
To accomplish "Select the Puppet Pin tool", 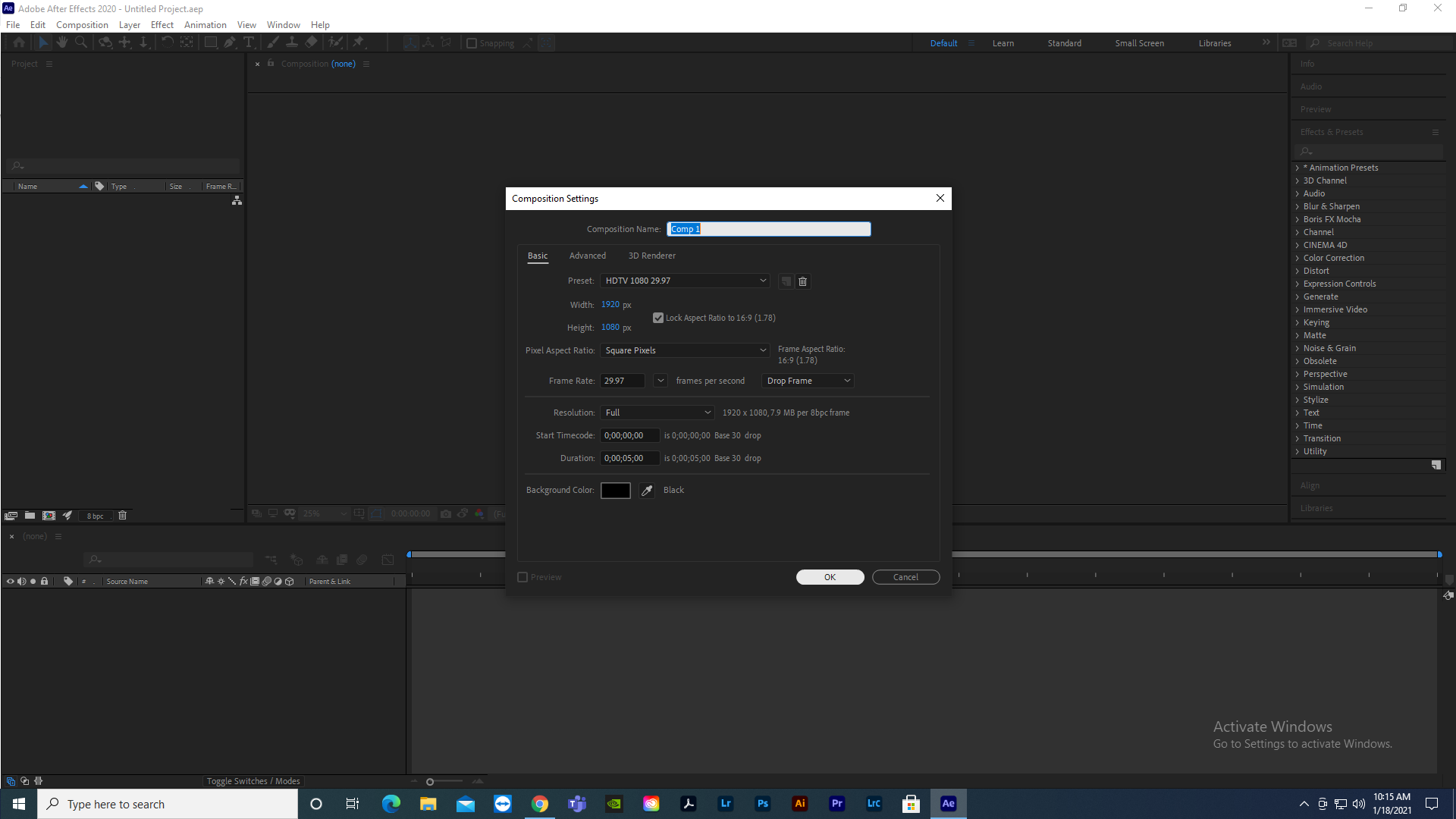I will (x=359, y=43).
